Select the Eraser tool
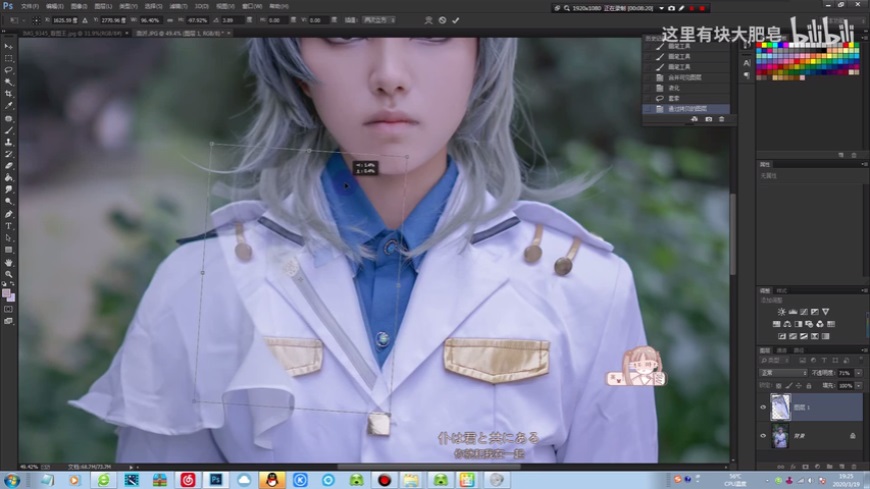Image resolution: width=870 pixels, height=489 pixels. pos(8,166)
